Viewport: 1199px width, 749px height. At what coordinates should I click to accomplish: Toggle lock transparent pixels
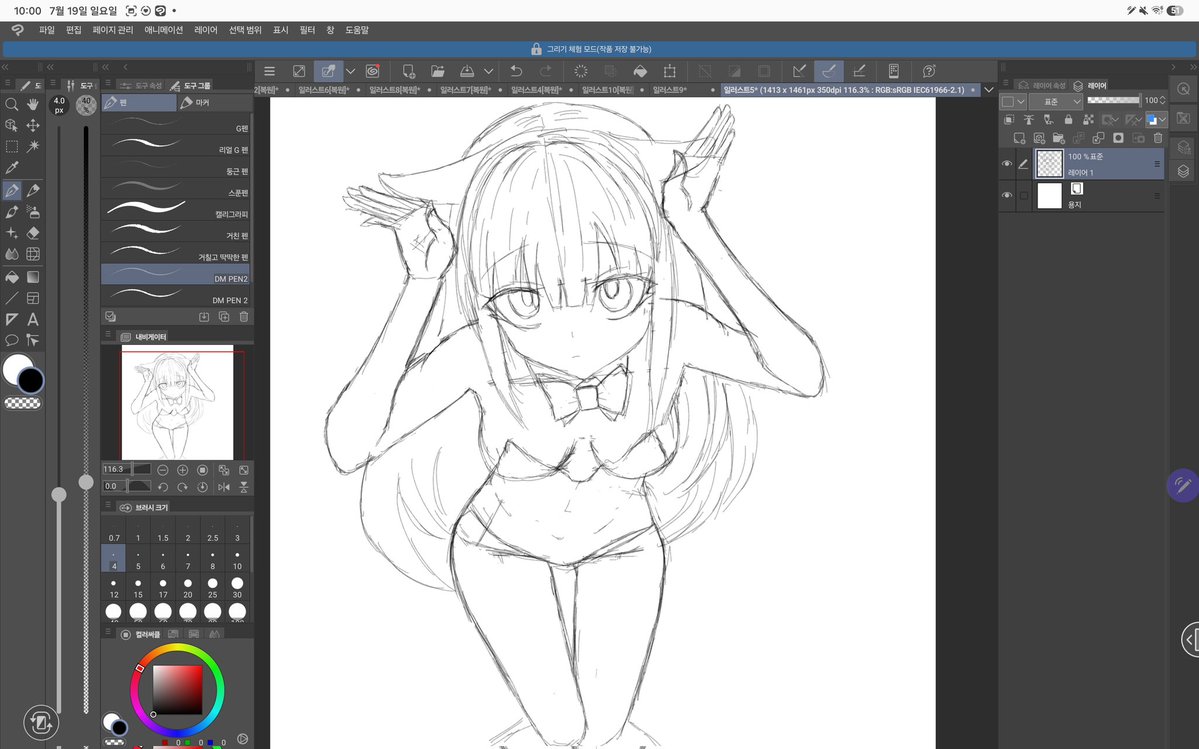(x=1089, y=119)
